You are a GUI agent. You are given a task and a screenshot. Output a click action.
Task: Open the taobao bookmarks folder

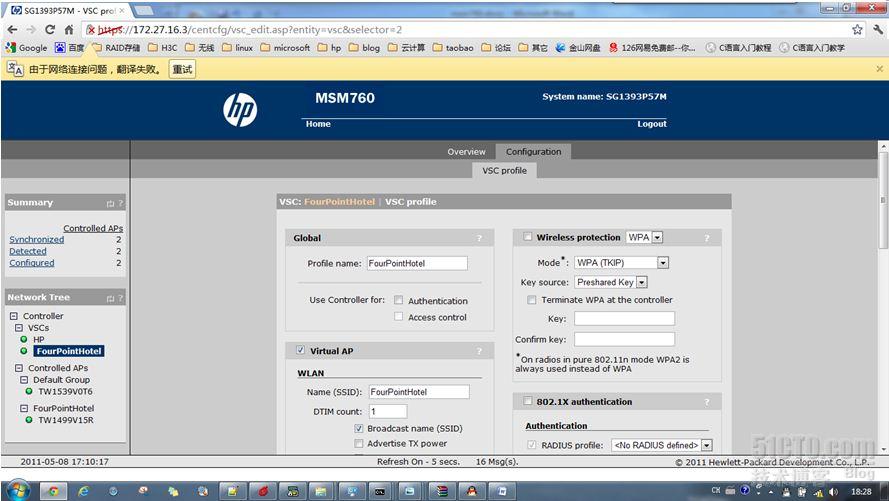click(x=453, y=48)
